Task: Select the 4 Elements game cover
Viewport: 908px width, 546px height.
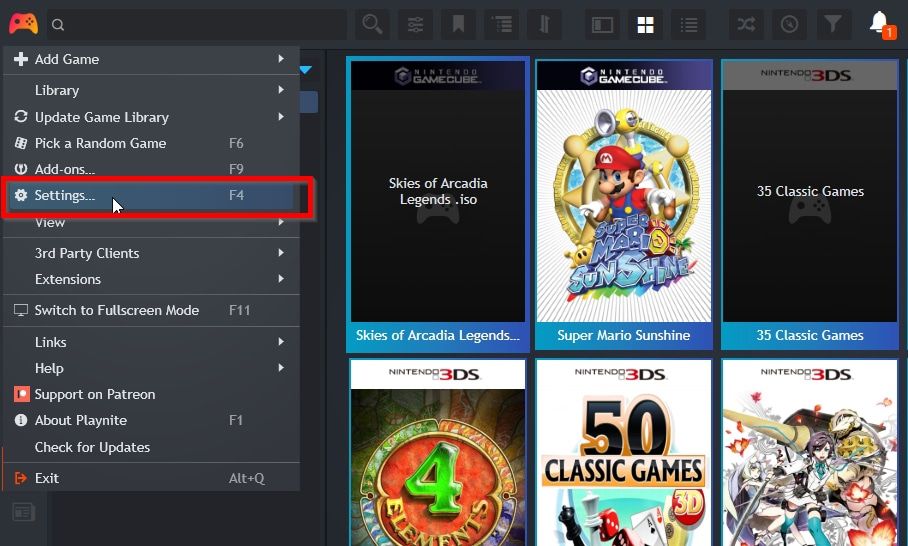Action: (x=438, y=453)
